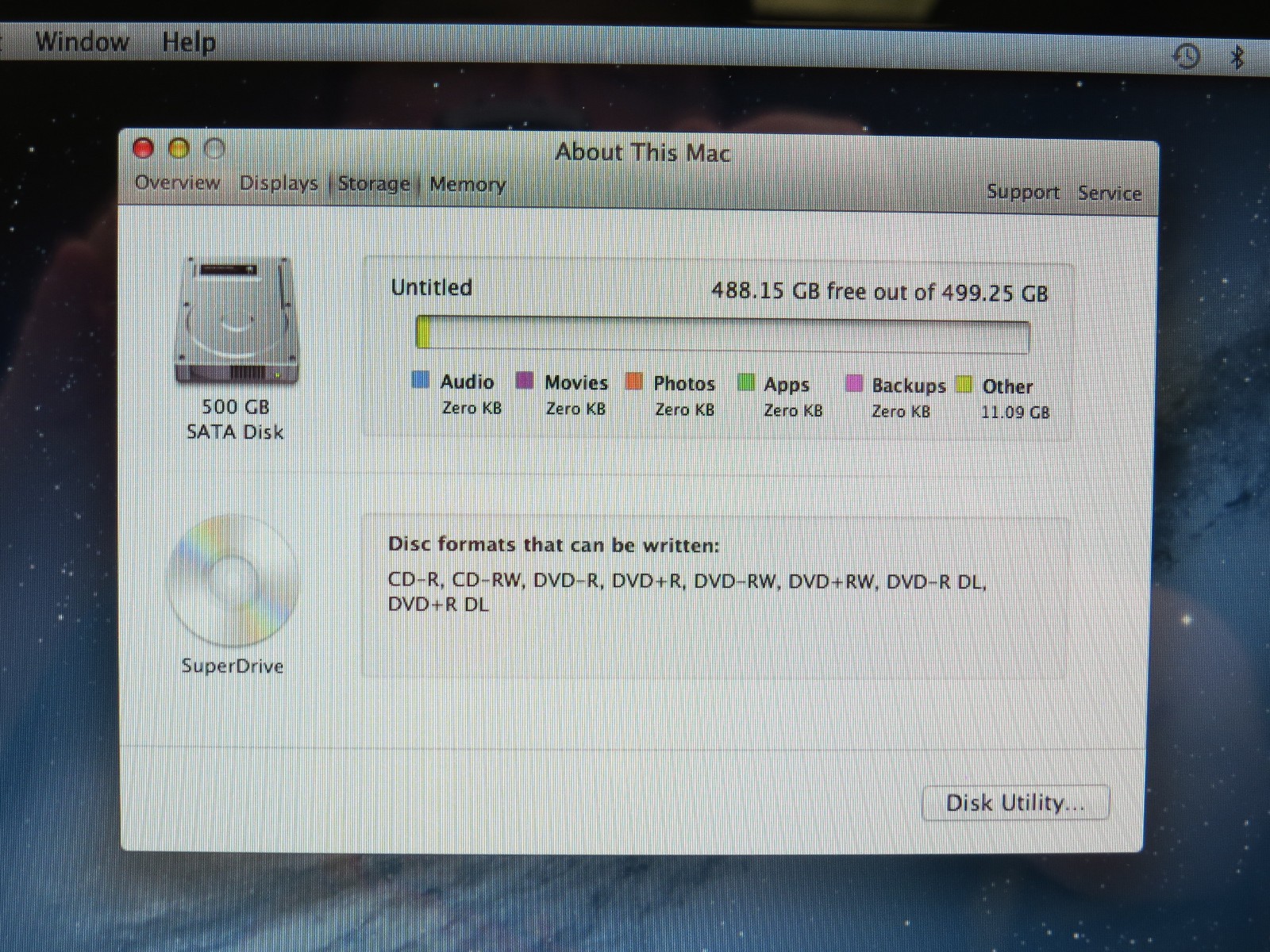Image resolution: width=1270 pixels, height=952 pixels.
Task: Click the storage usage bar
Action: point(722,335)
